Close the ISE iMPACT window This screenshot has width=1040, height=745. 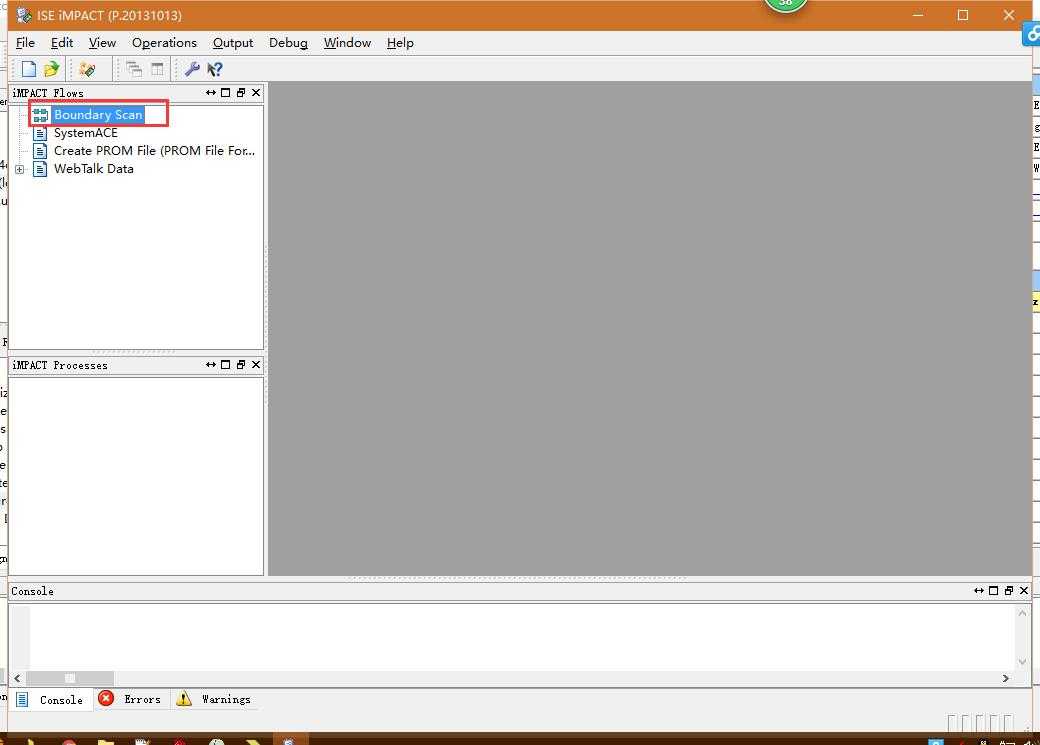[1009, 15]
